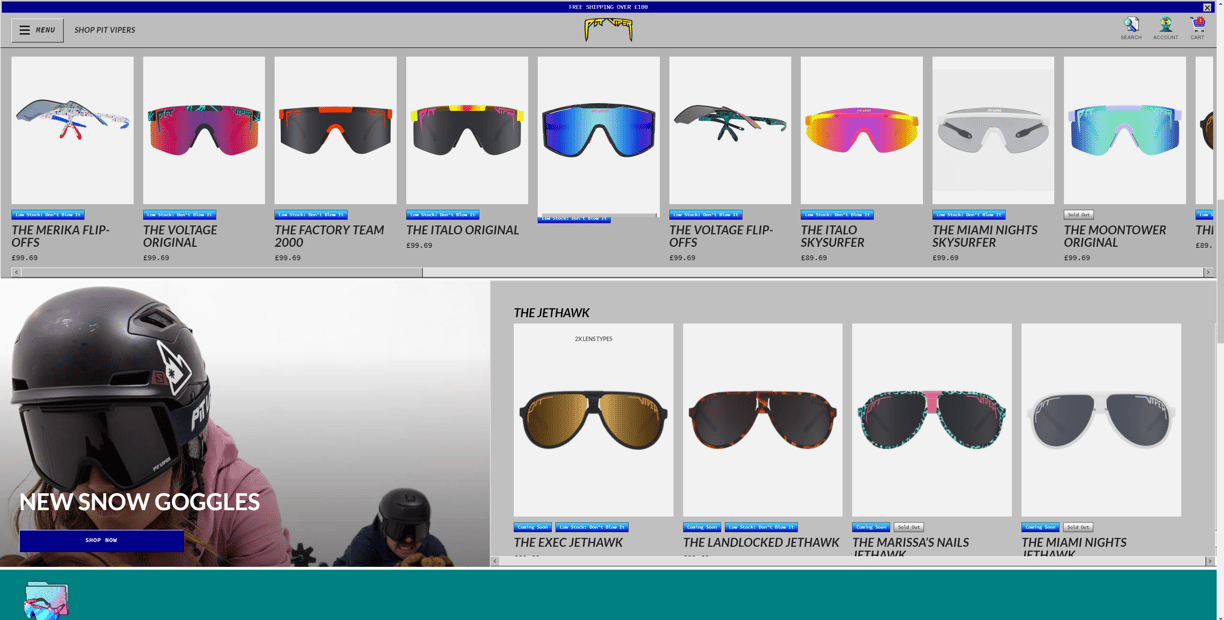Open the blue-lens black-frame sunglasses image
This screenshot has width=1224, height=620.
598,134
